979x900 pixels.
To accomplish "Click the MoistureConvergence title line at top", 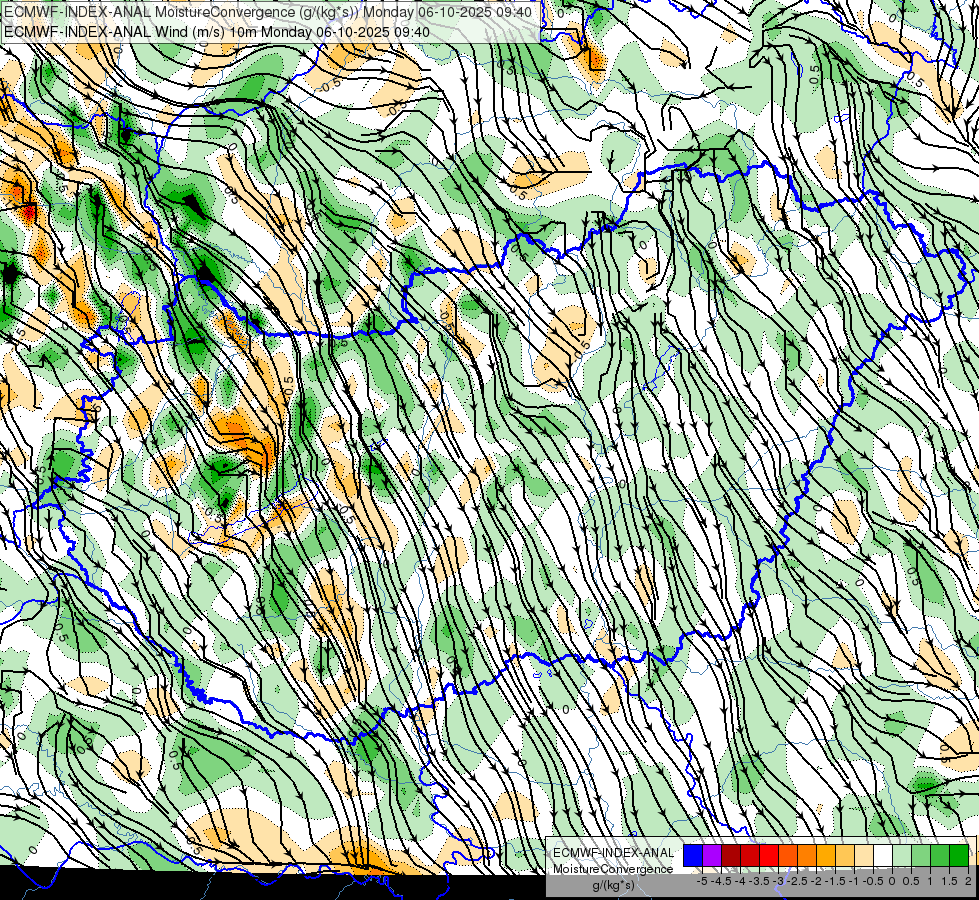I will tap(268, 12).
